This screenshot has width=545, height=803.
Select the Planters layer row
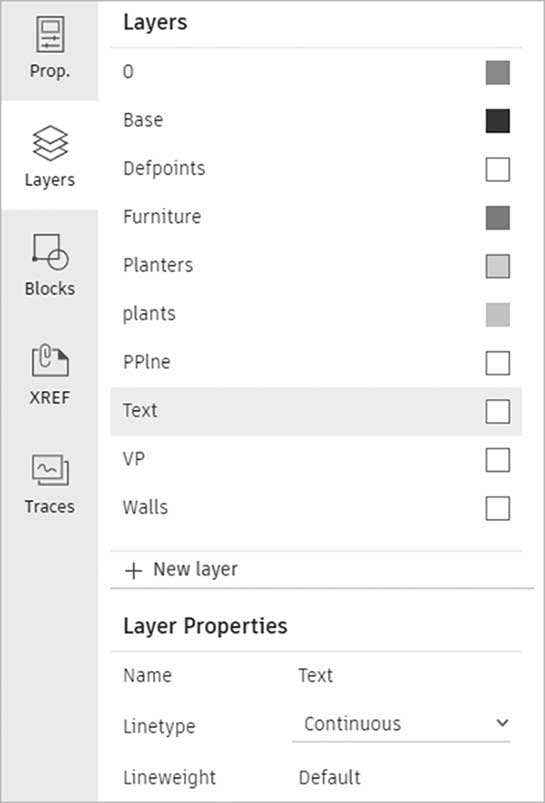click(x=316, y=266)
